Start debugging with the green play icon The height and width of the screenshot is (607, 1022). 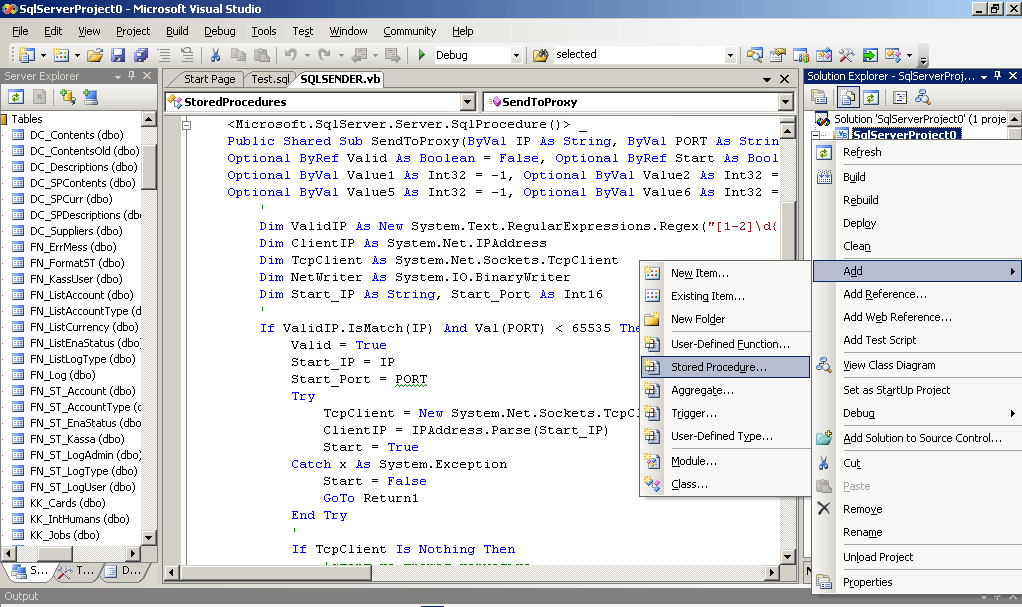pos(422,55)
